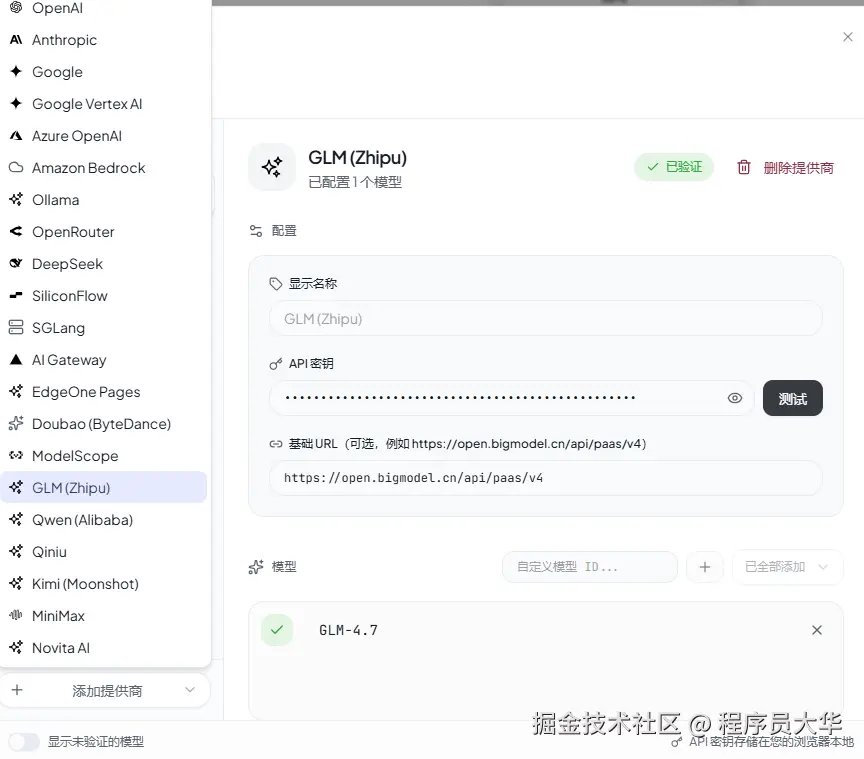Screen dimensions: 864x759
Task: Click the AI Gateway triangle icon
Action: point(16,359)
